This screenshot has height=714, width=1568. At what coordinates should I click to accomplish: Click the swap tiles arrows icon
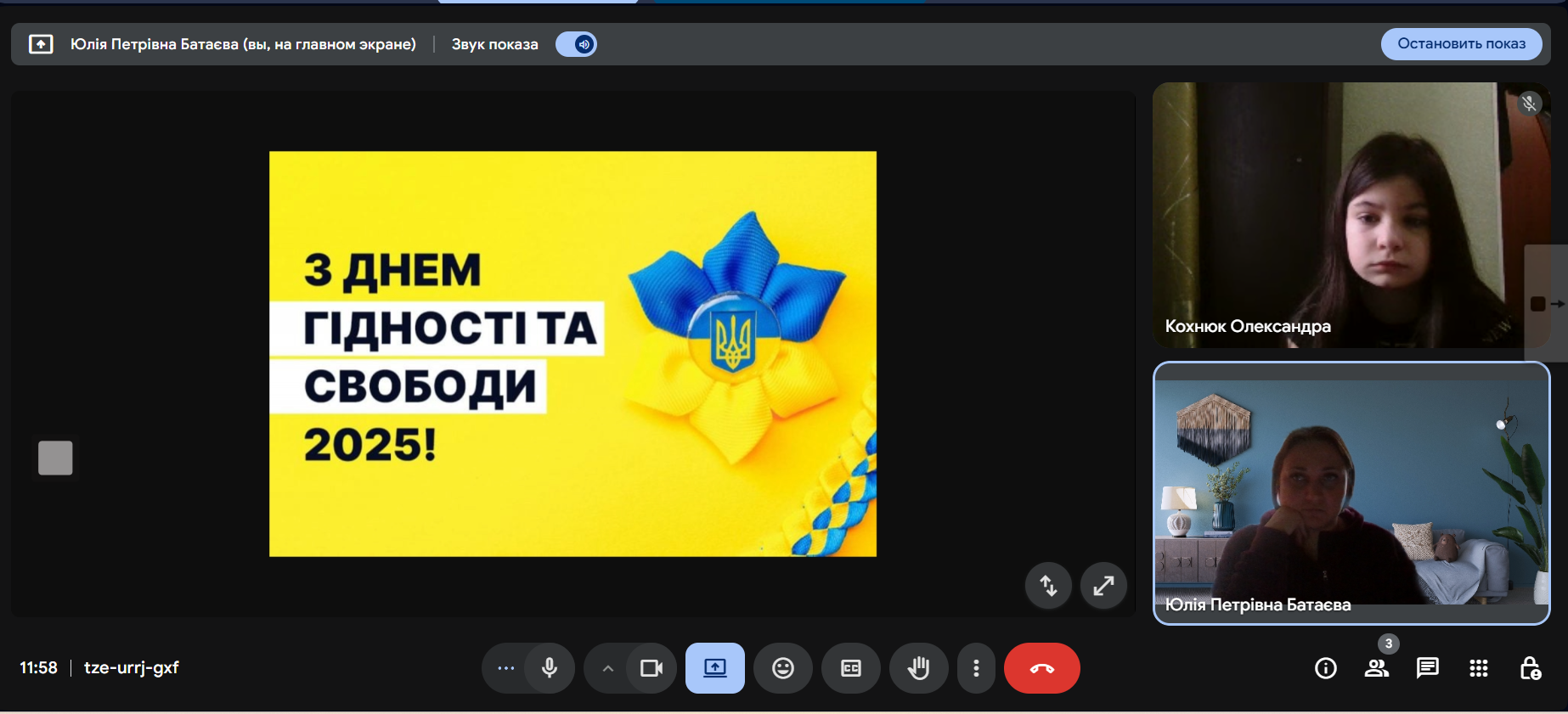coord(1048,585)
